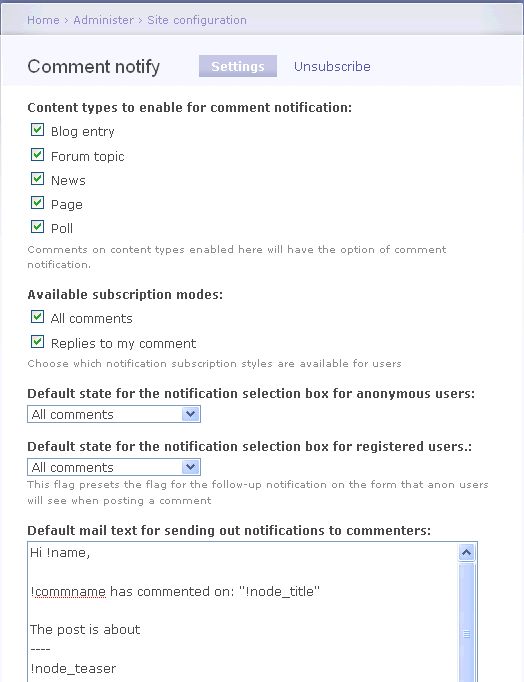
Task: Click the mail text scrollbar thumb
Action: (x=467, y=635)
